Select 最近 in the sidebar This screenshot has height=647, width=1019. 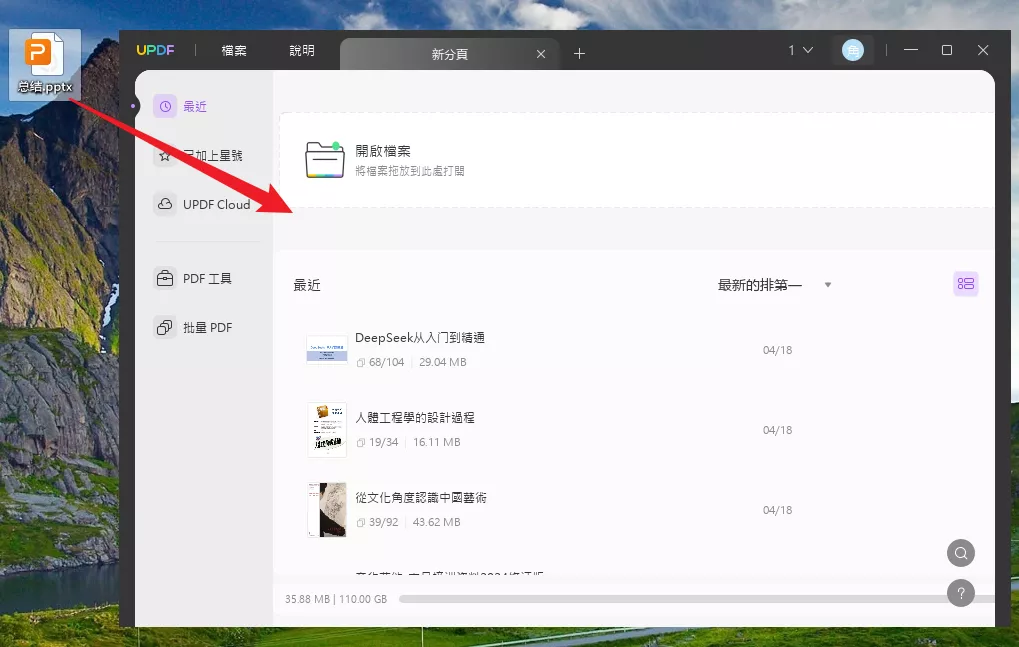tap(195, 107)
